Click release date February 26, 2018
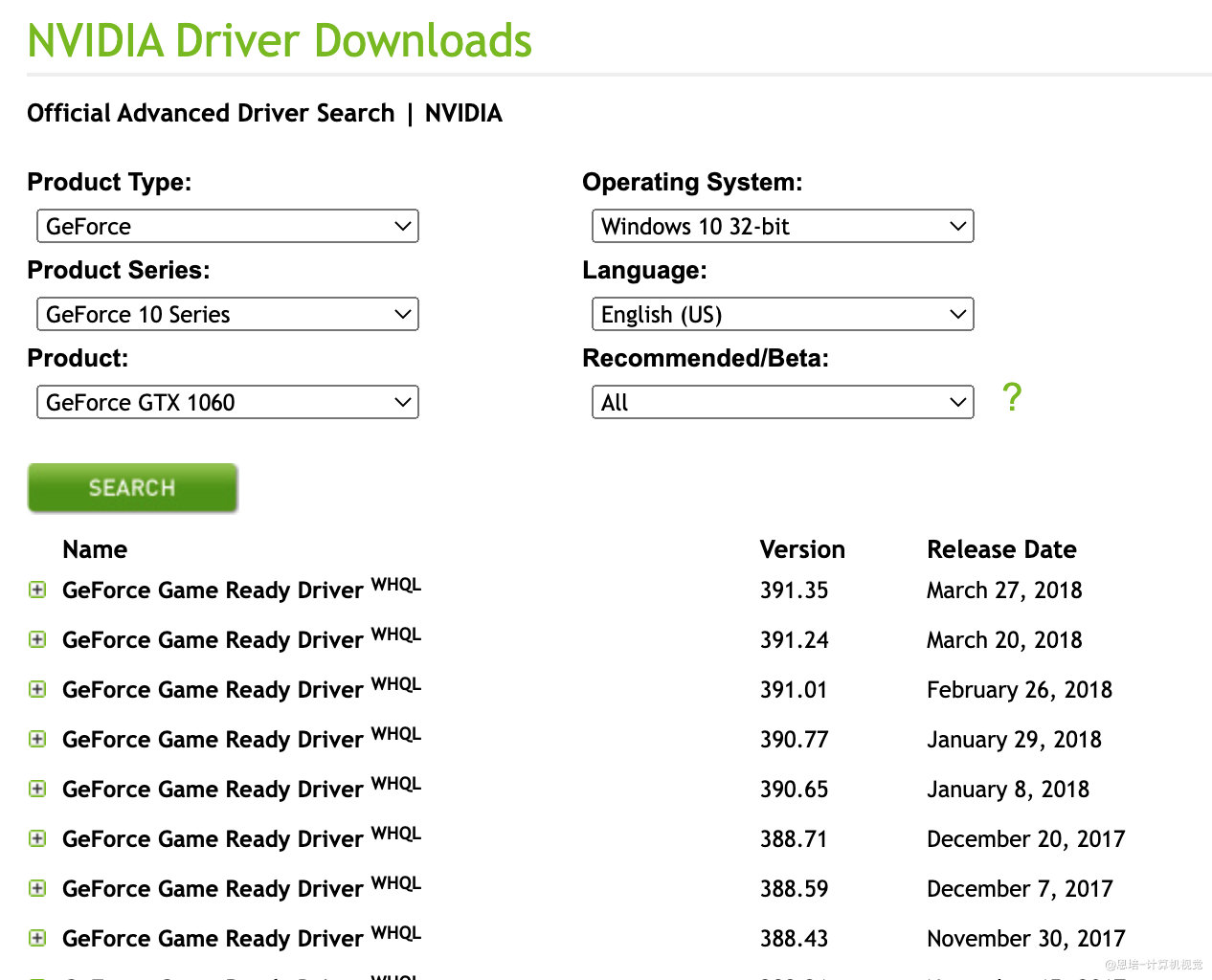This screenshot has height=980, width=1212. tap(1020, 690)
